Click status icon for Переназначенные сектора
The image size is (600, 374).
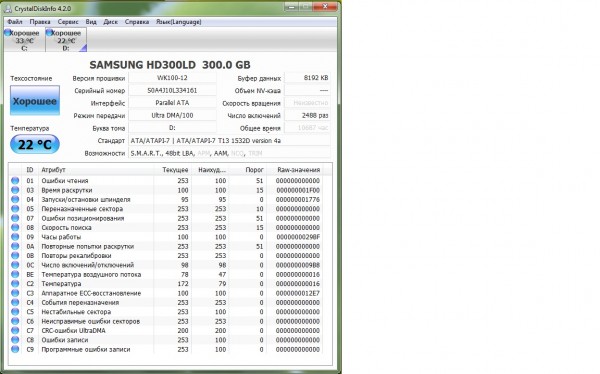coord(15,209)
